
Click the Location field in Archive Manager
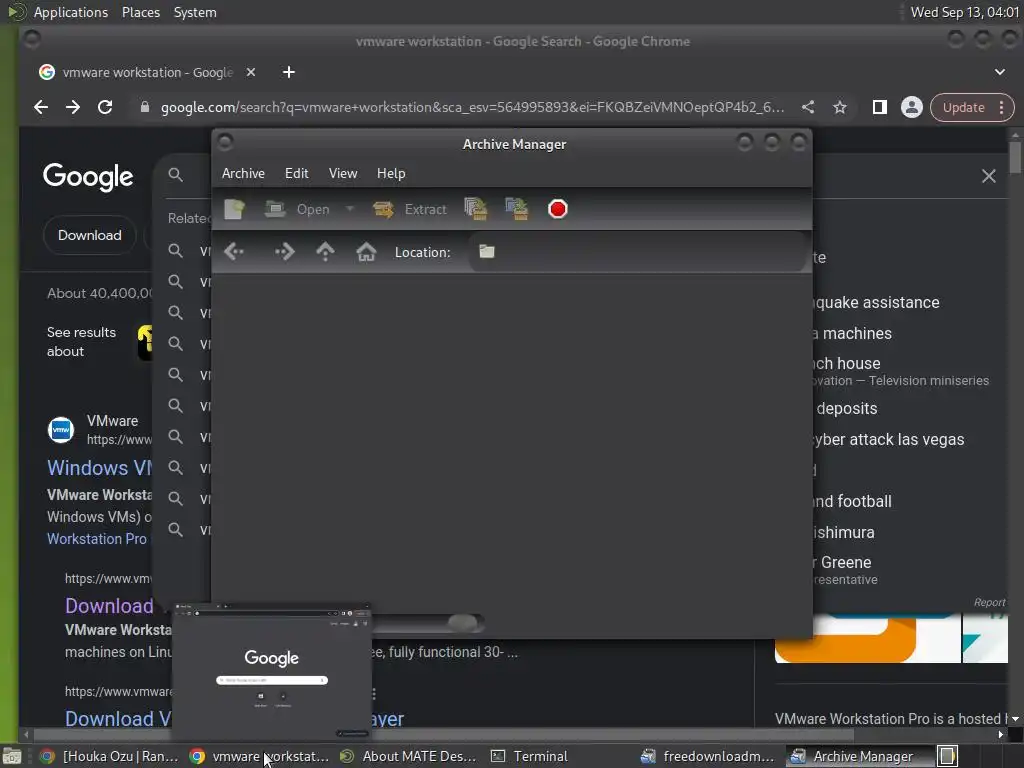637,251
